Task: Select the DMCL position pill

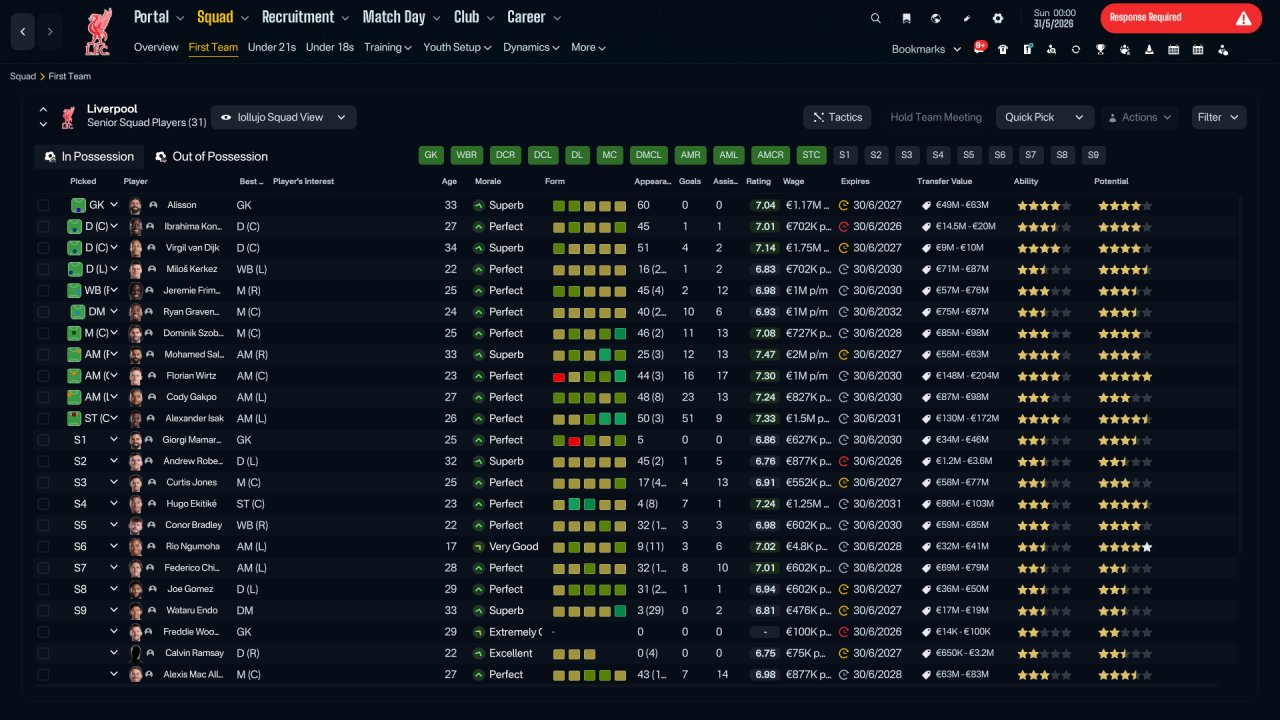Action: pos(648,155)
